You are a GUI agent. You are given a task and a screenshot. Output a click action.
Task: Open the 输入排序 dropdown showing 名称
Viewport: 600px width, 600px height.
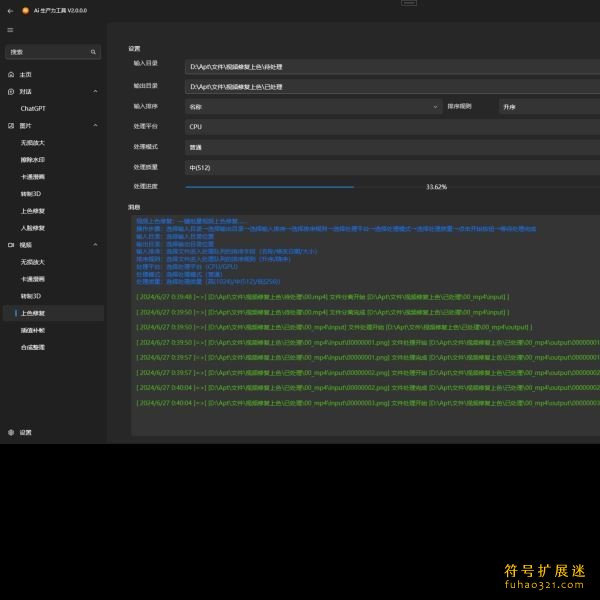[x=313, y=107]
